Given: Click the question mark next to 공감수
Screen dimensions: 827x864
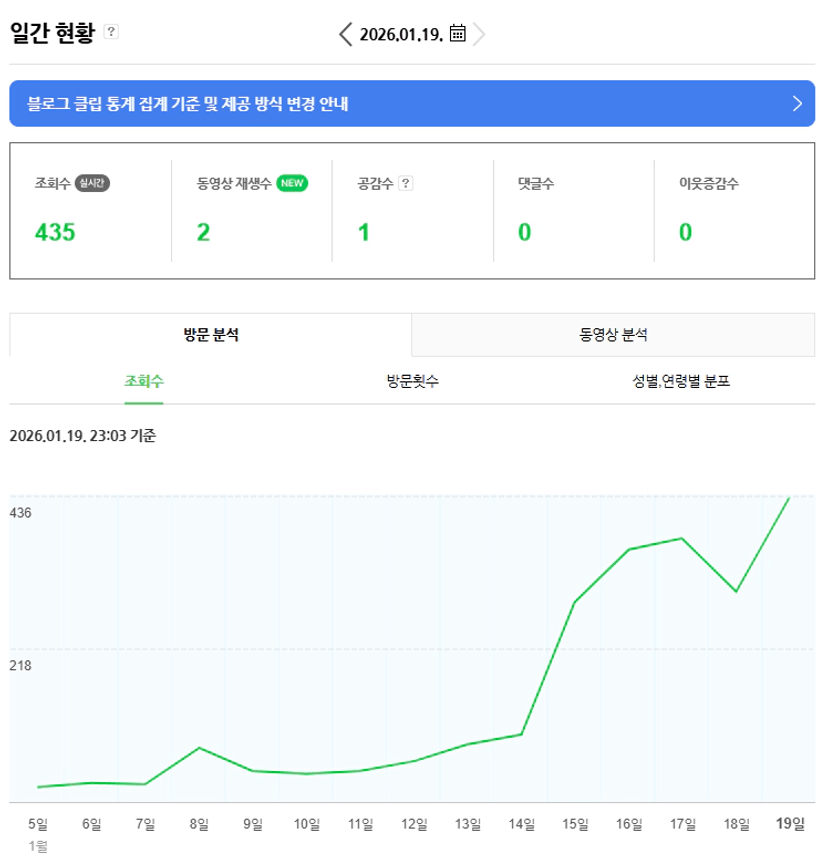Looking at the screenshot, I should pos(406,183).
